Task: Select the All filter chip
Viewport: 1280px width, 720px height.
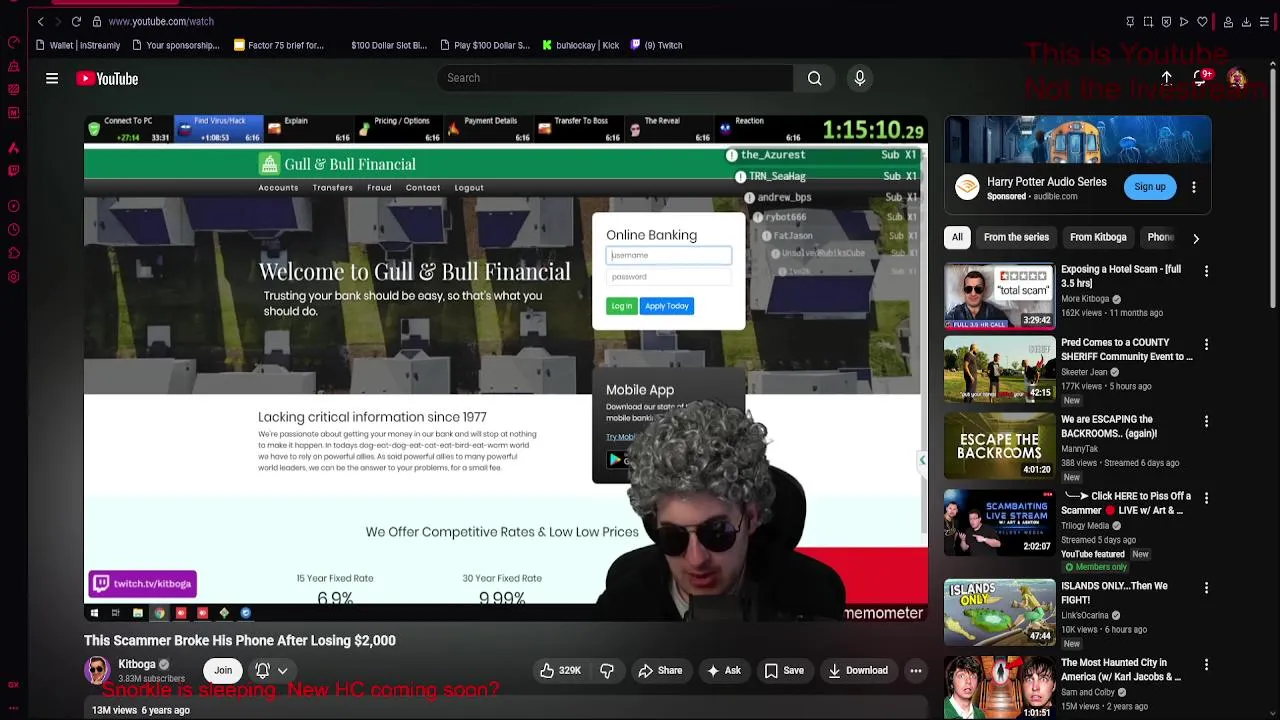Action: coord(957,237)
